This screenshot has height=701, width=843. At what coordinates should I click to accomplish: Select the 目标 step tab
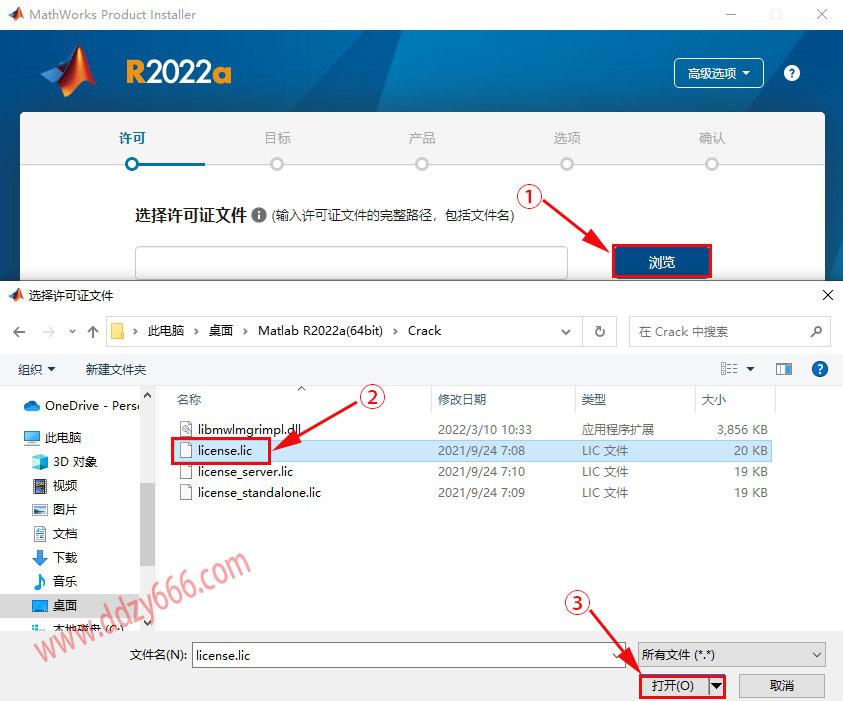click(277, 138)
